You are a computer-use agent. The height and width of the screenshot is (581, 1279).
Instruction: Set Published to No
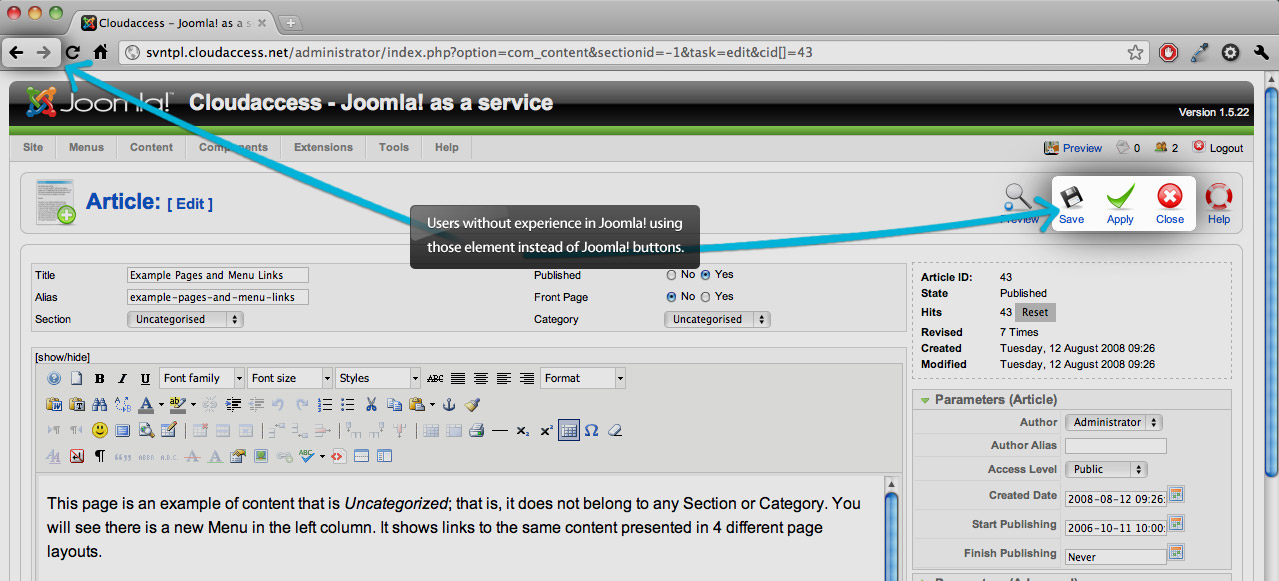tap(672, 275)
